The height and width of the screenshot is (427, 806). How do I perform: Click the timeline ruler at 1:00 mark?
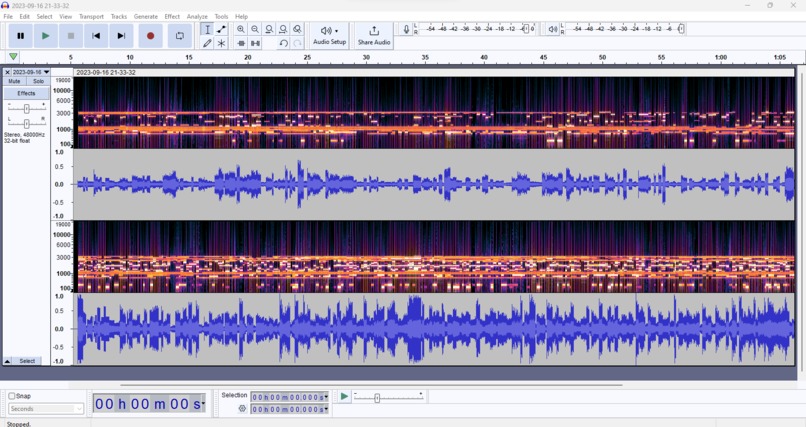click(721, 57)
